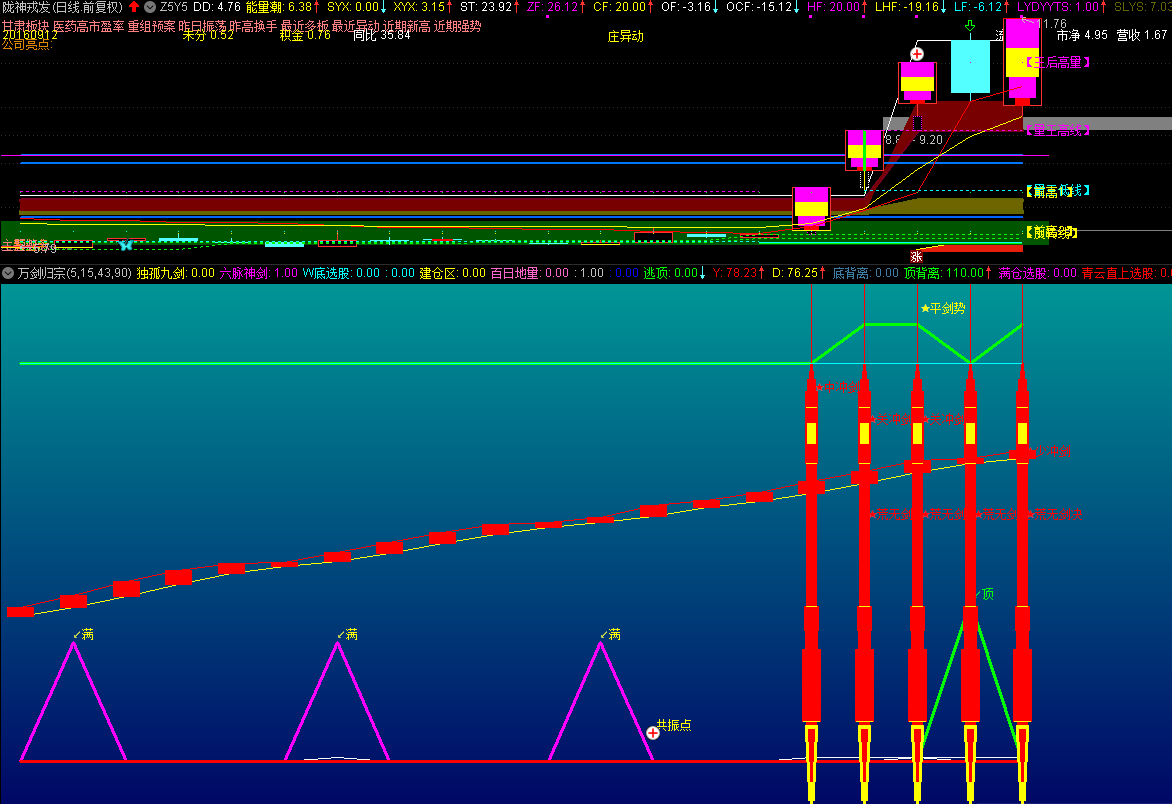This screenshot has height=804, width=1172.
Task: Open the 医药高市盈率 tag
Action: tap(88, 26)
